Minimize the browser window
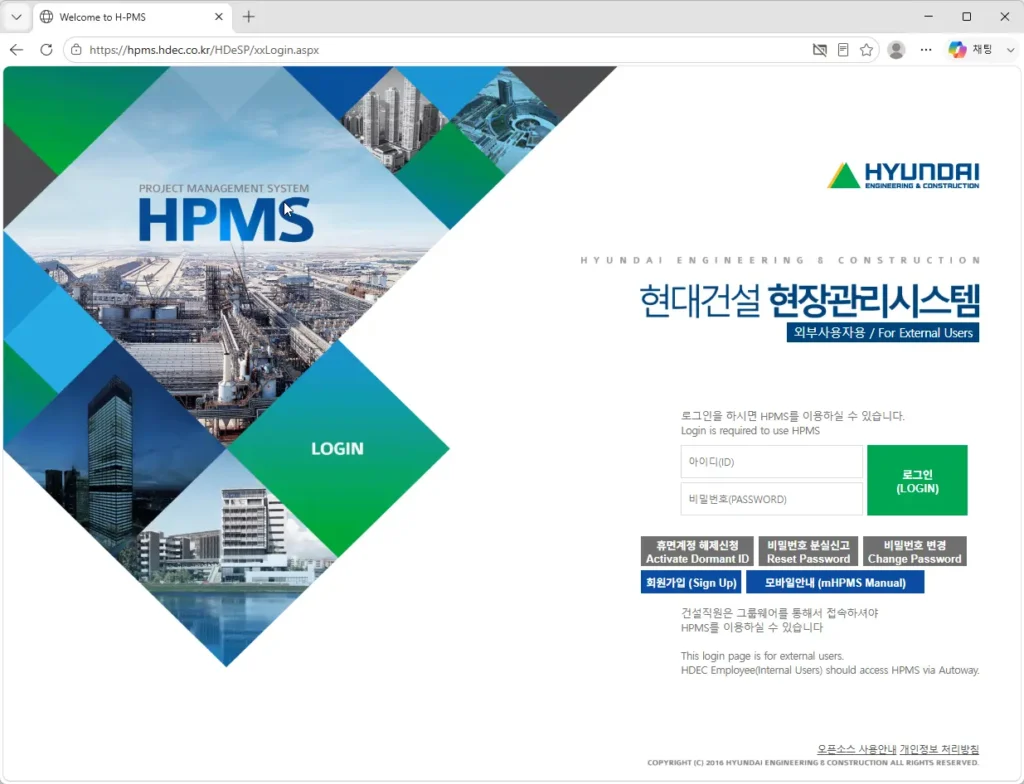The image size is (1024, 784). (x=929, y=16)
